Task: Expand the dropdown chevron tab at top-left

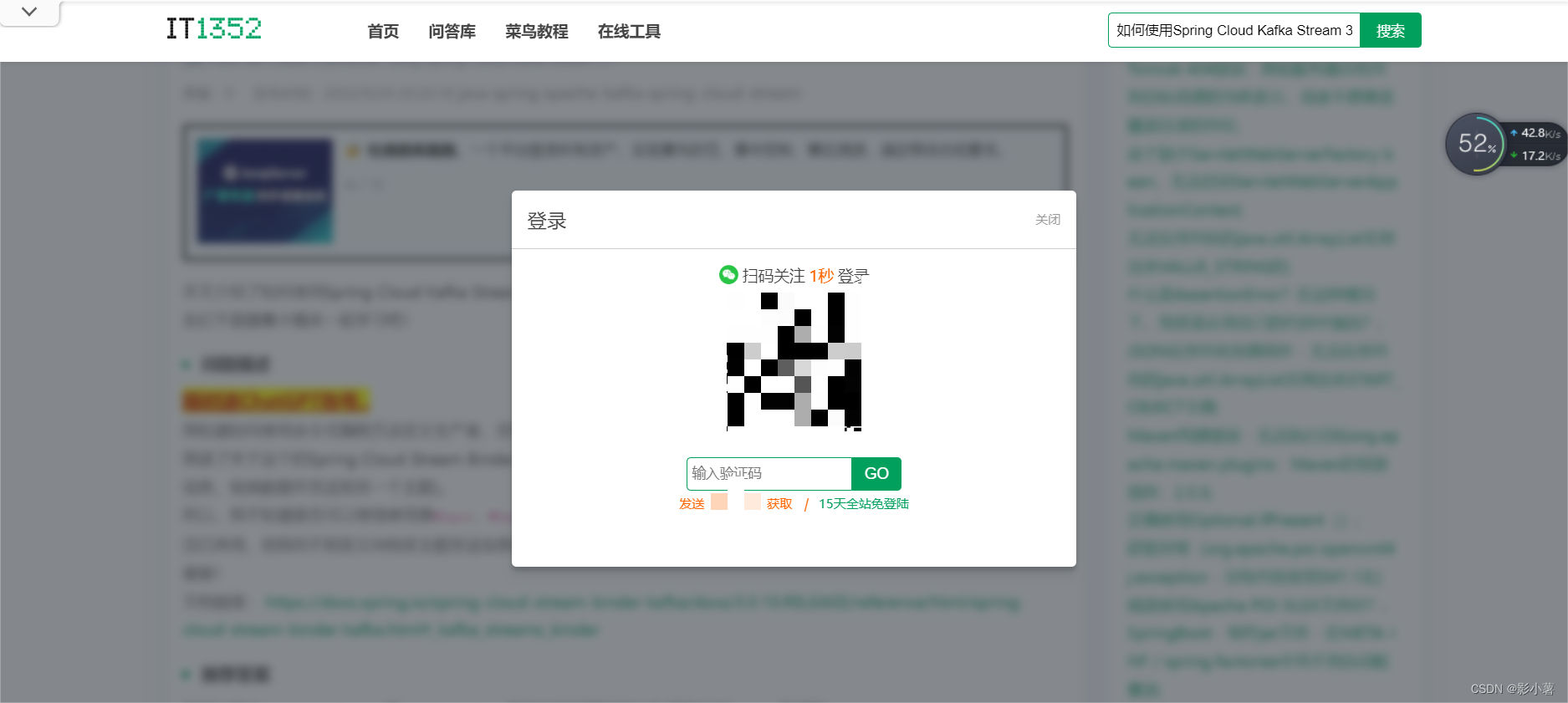Action: [29, 12]
